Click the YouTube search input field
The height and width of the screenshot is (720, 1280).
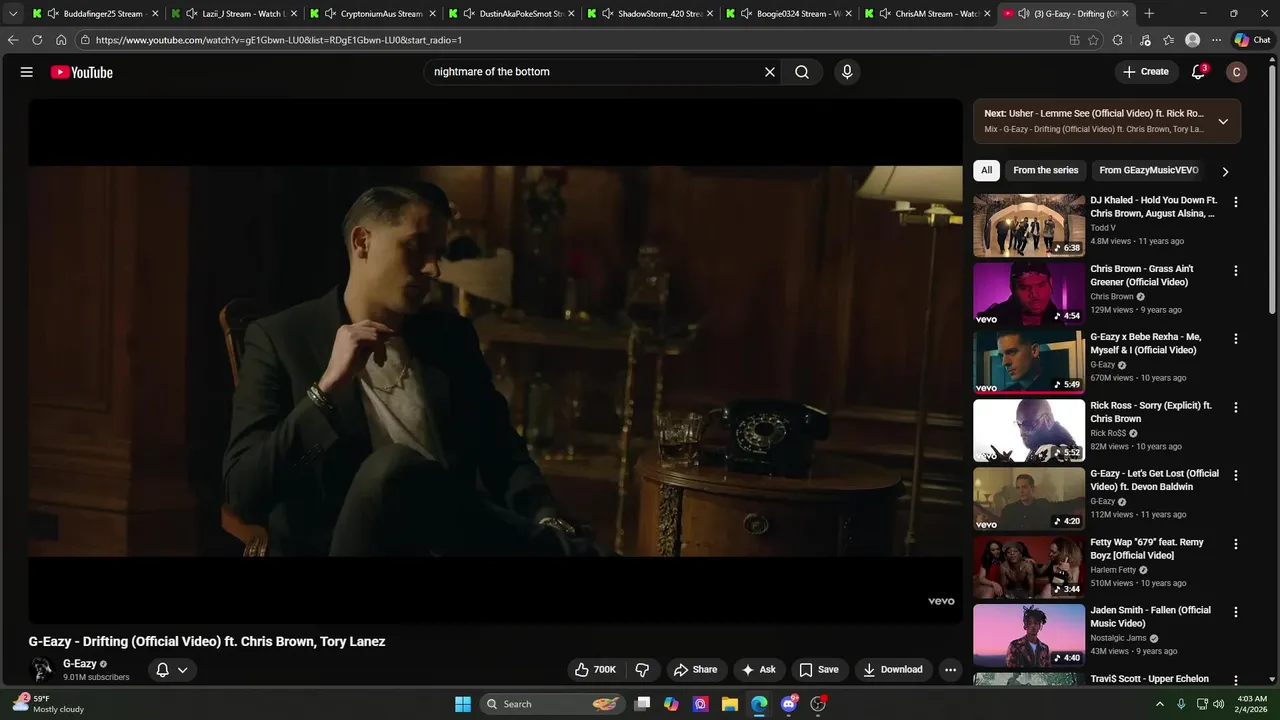pyautogui.click(x=595, y=72)
